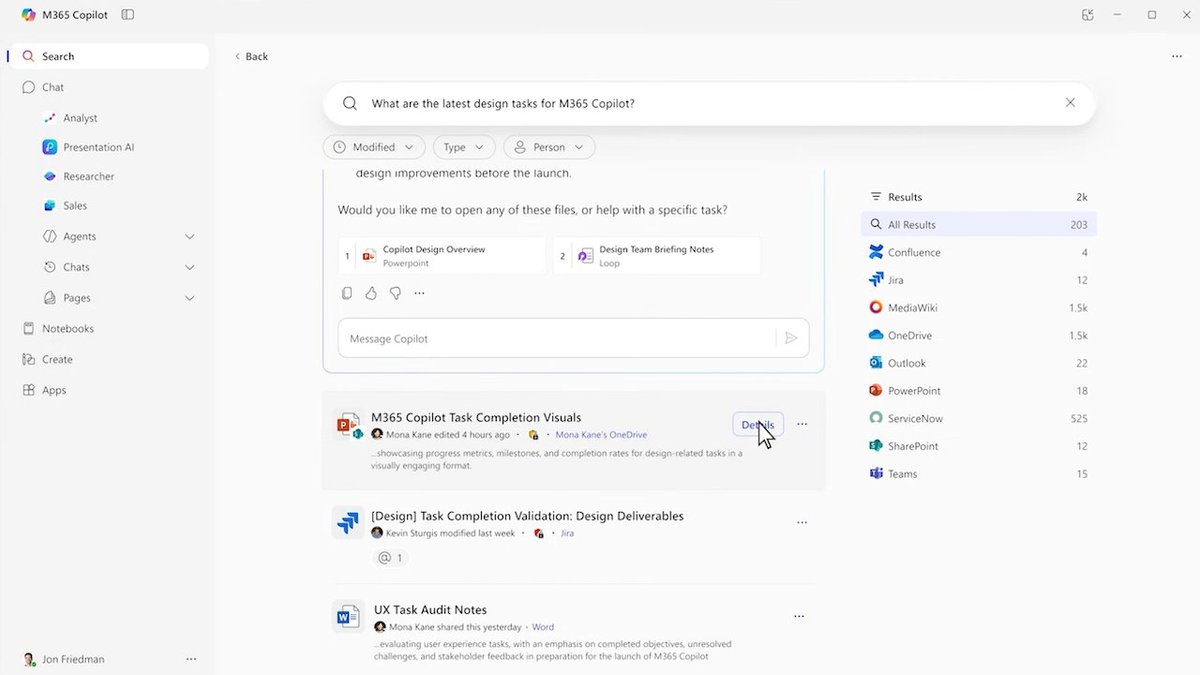Give thumbs up to the response
1200x675 pixels.
click(x=371, y=293)
